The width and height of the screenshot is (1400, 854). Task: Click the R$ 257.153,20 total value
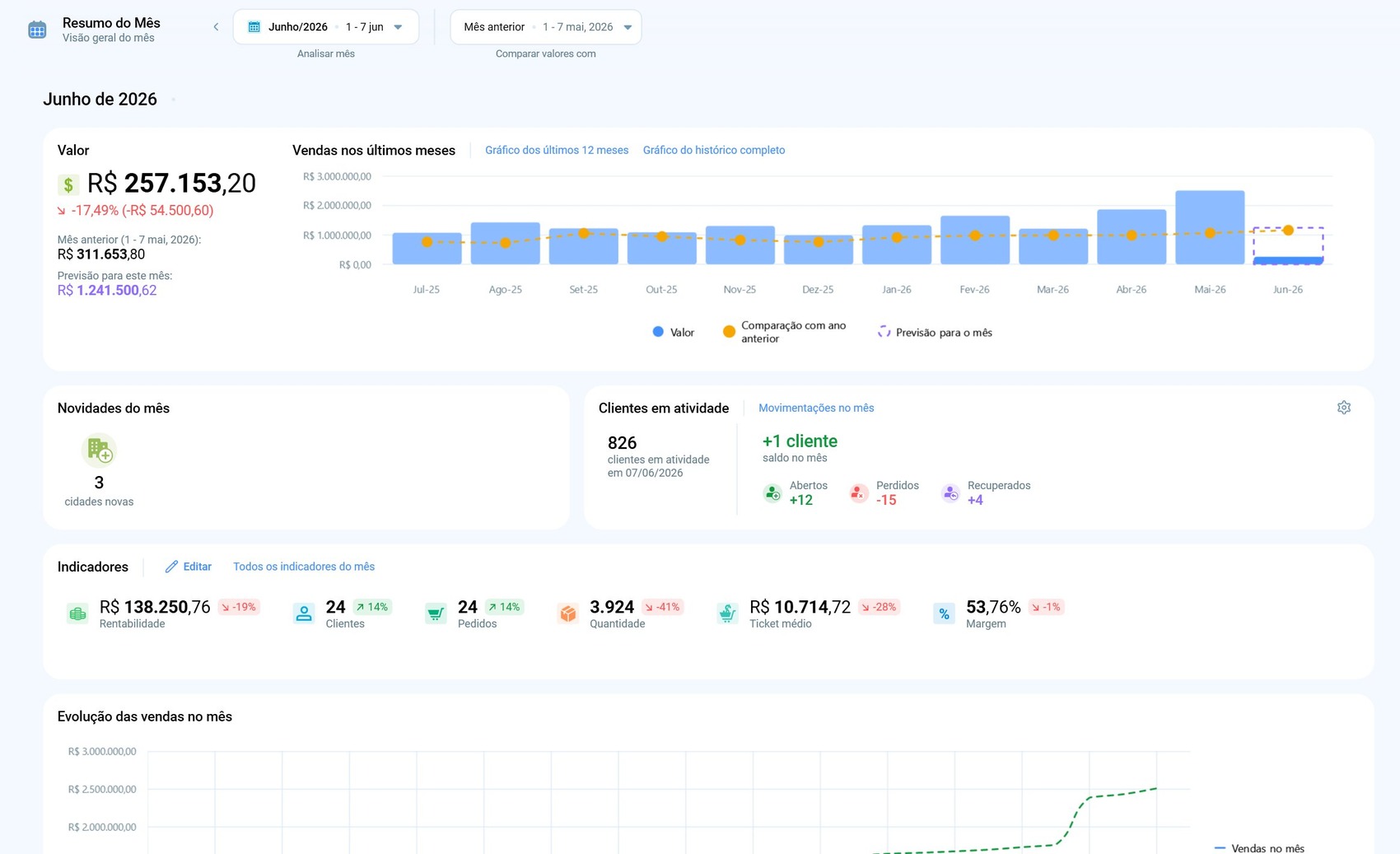pos(171,183)
